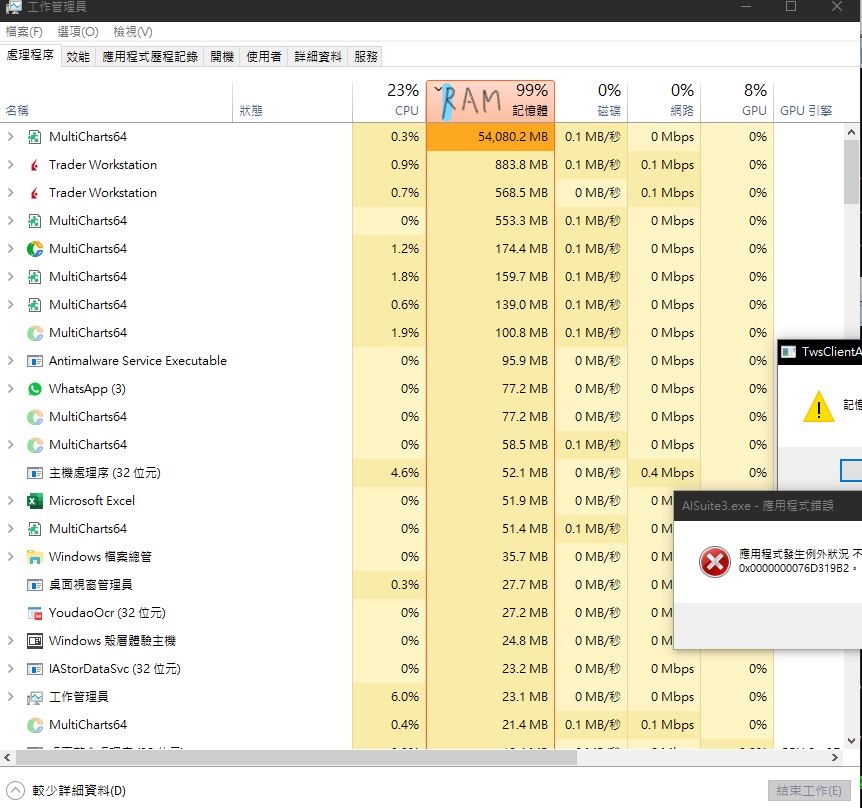Click the MultiCharts64 icon using 54,080.2 MB
This screenshot has height=808, width=862.
[34, 137]
